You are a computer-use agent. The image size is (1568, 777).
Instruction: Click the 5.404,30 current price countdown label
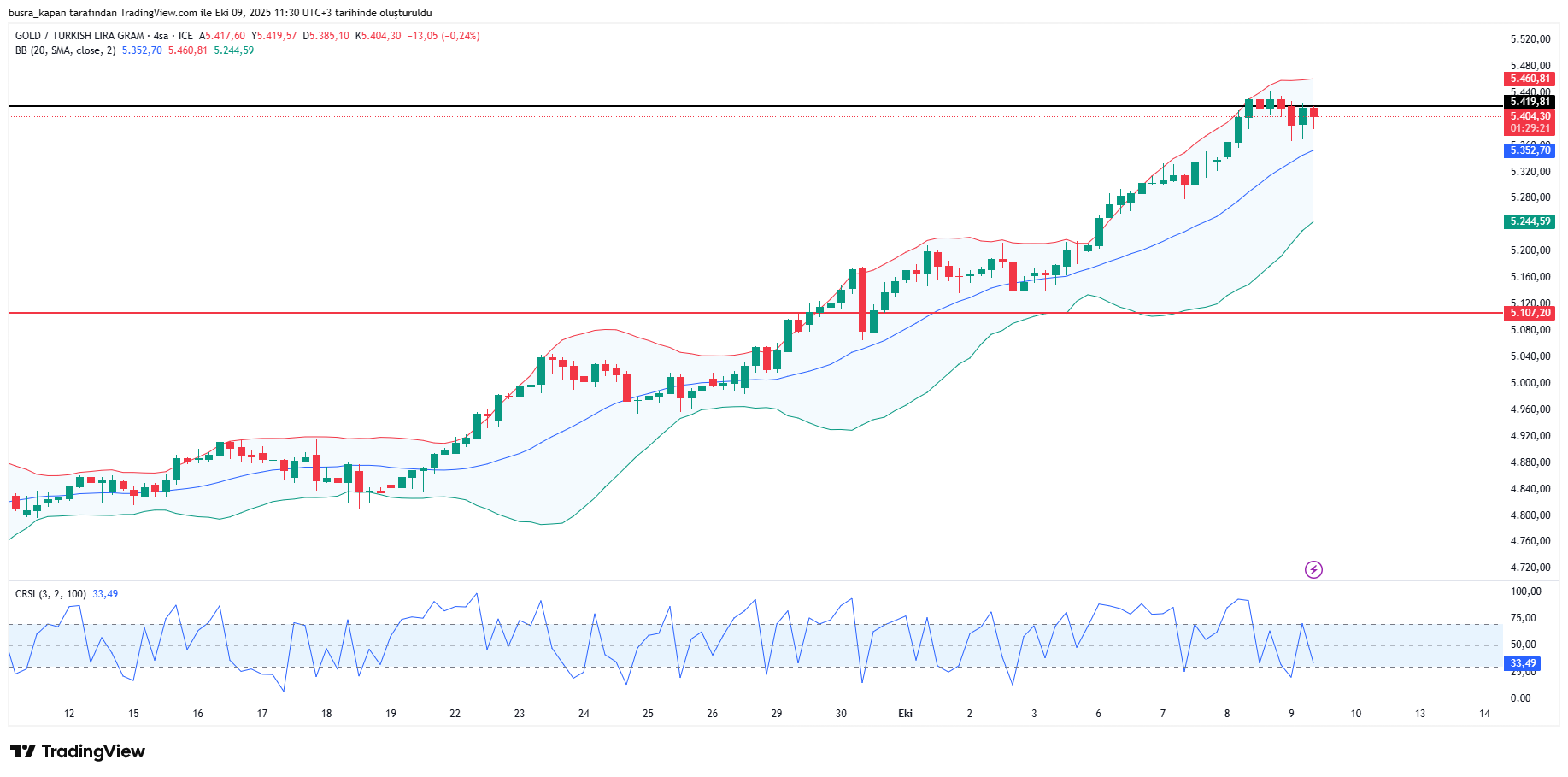pyautogui.click(x=1529, y=122)
